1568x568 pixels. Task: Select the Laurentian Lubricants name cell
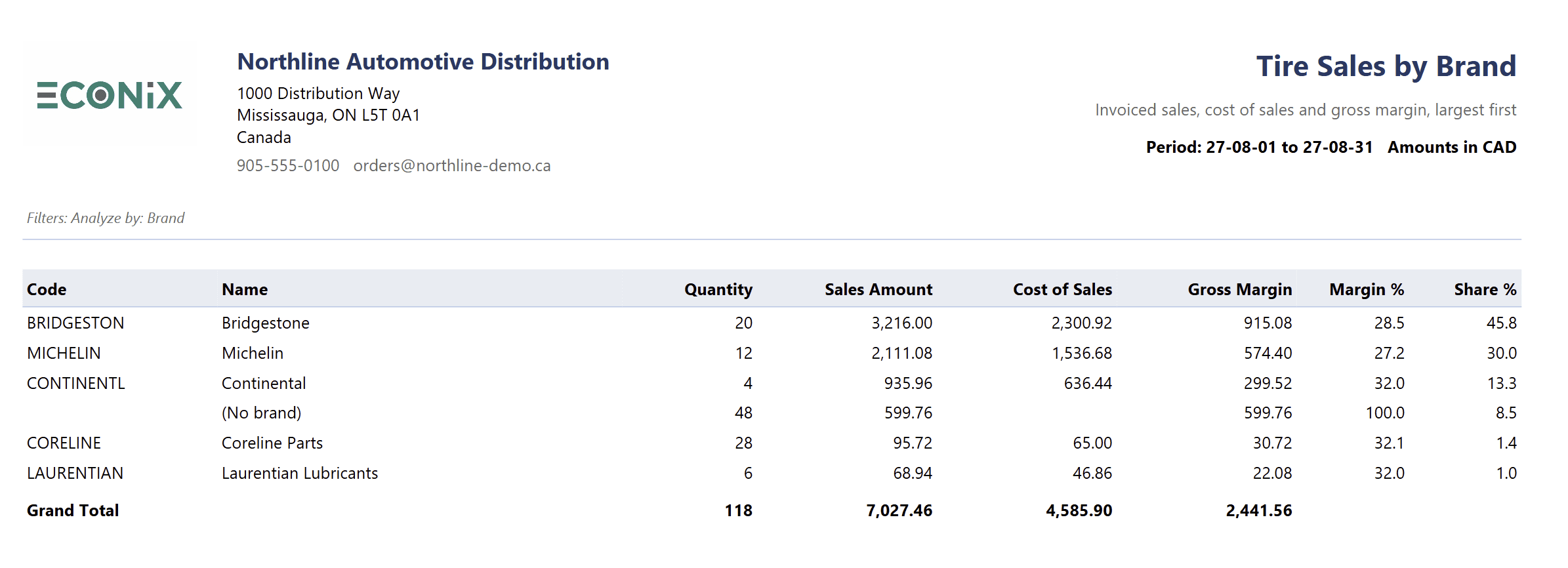(x=300, y=473)
